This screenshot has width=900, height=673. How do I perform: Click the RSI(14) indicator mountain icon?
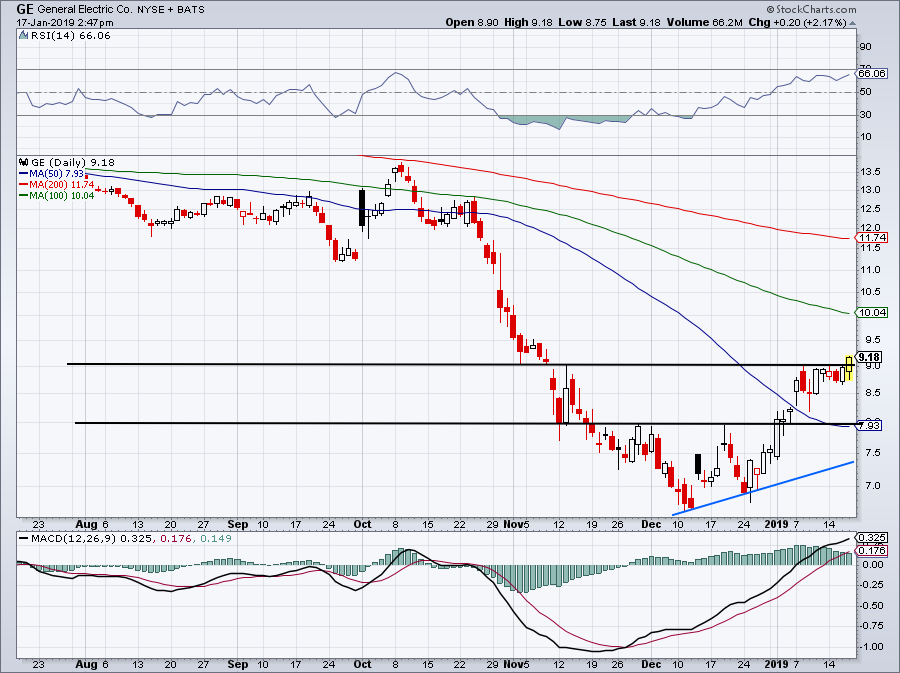tap(23, 34)
